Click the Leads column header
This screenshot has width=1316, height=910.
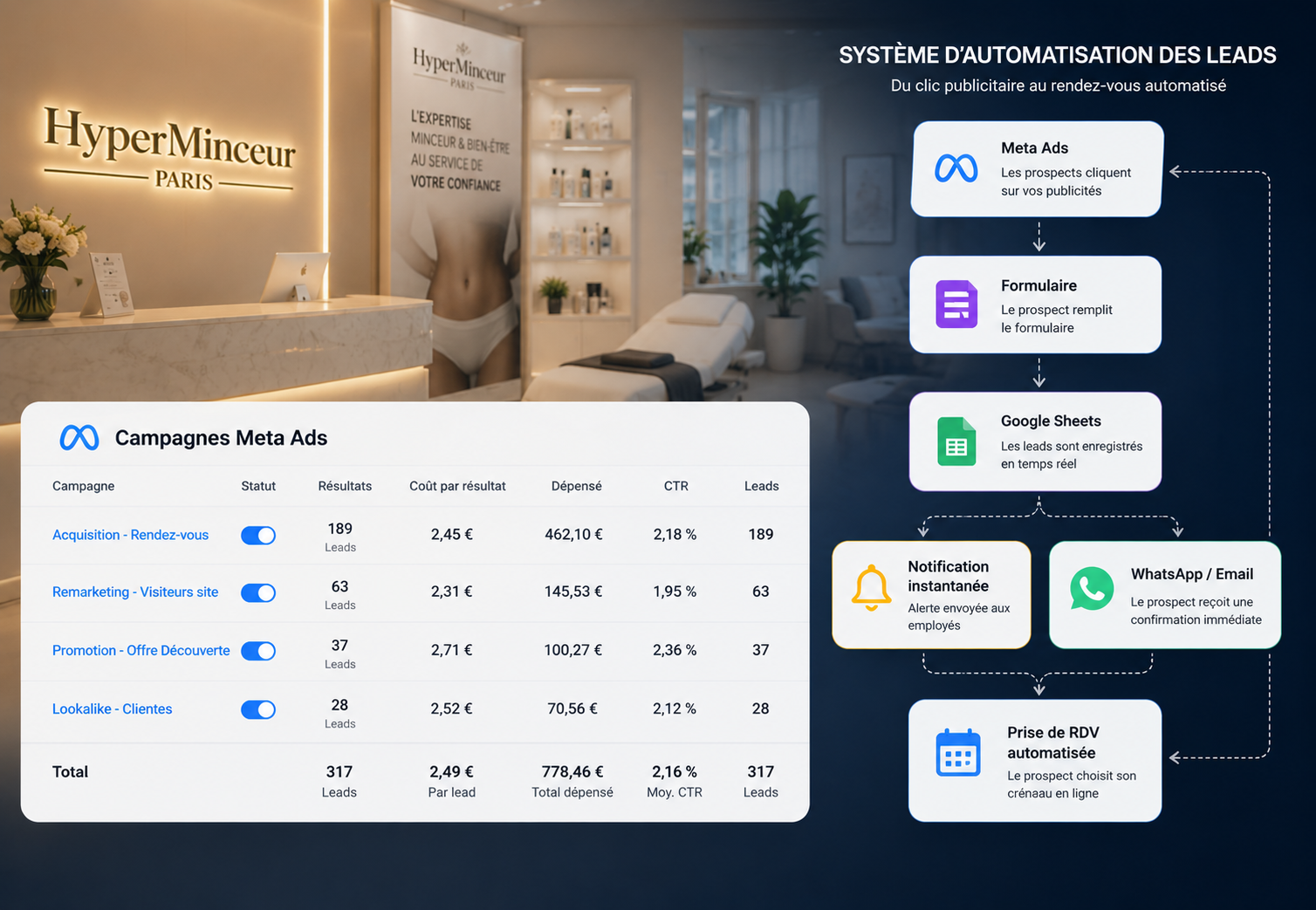(x=762, y=486)
